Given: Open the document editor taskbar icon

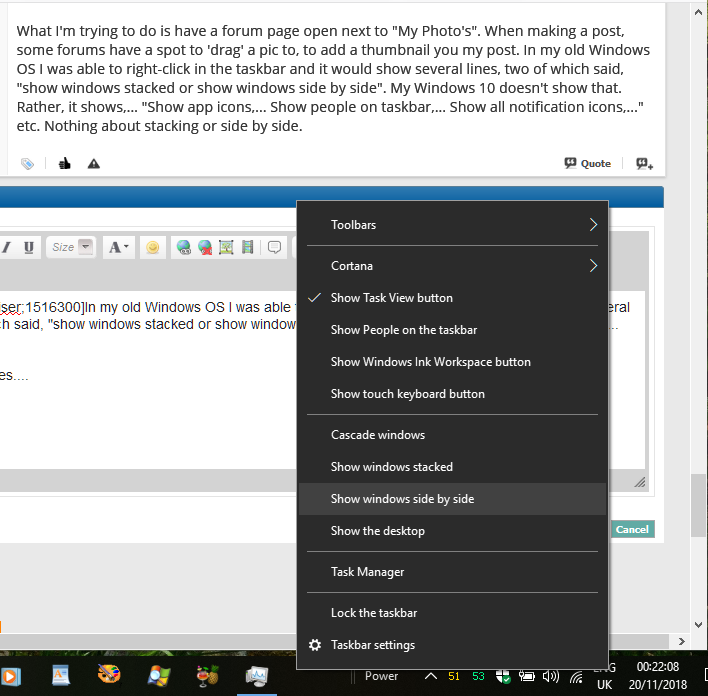Looking at the screenshot, I should coord(61,676).
